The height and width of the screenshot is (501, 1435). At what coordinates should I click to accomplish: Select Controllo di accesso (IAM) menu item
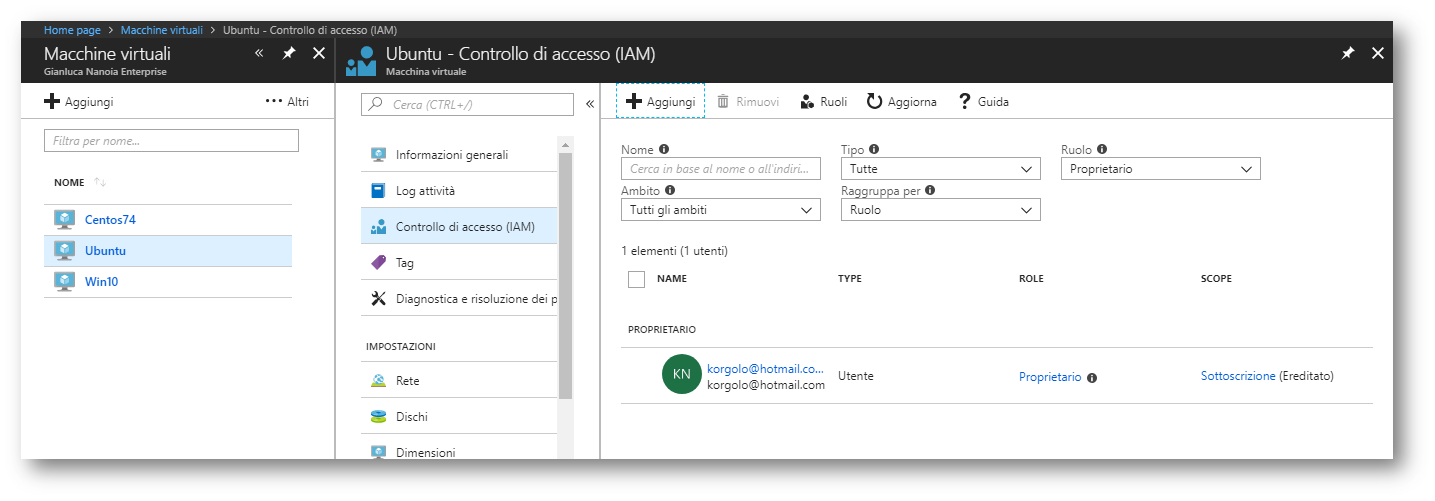pos(459,227)
